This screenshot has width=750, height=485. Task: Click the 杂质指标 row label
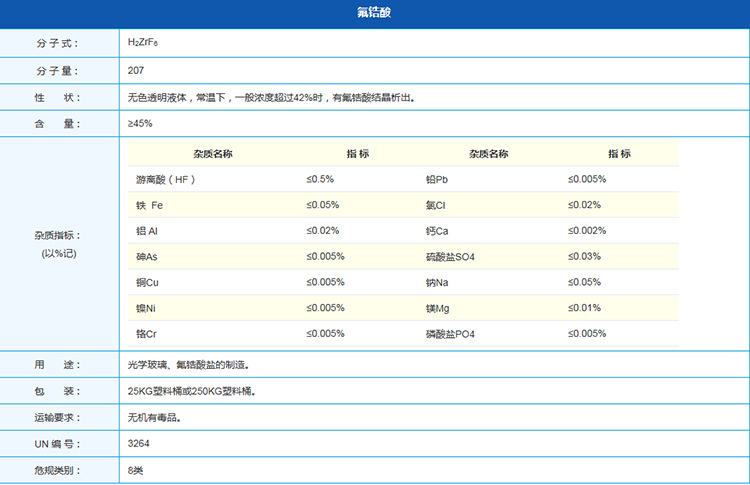coord(58,235)
